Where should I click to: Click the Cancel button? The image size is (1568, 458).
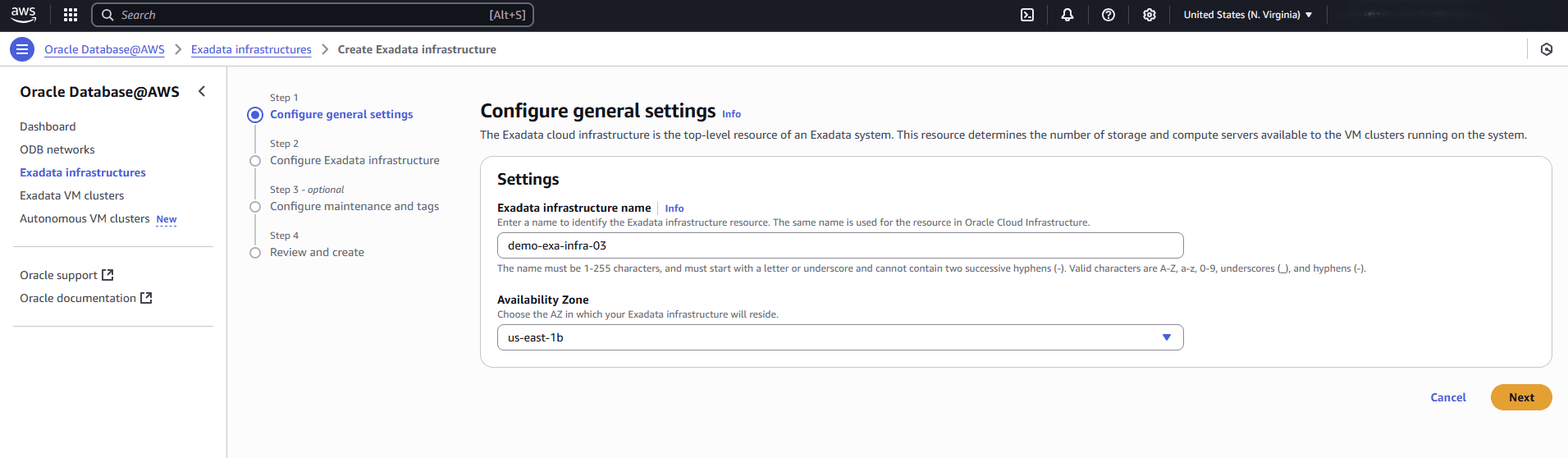(x=1448, y=397)
